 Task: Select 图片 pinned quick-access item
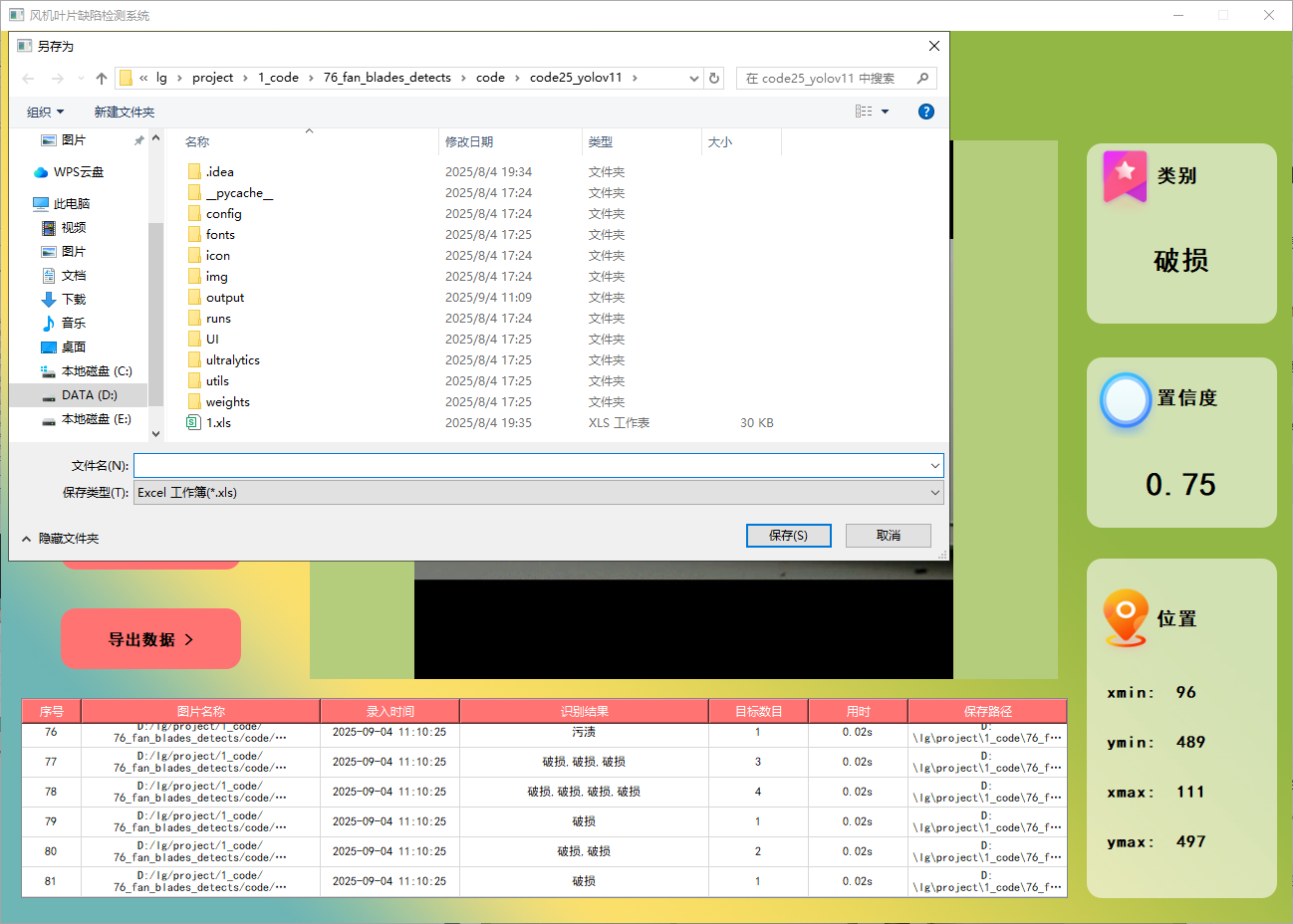click(x=74, y=140)
